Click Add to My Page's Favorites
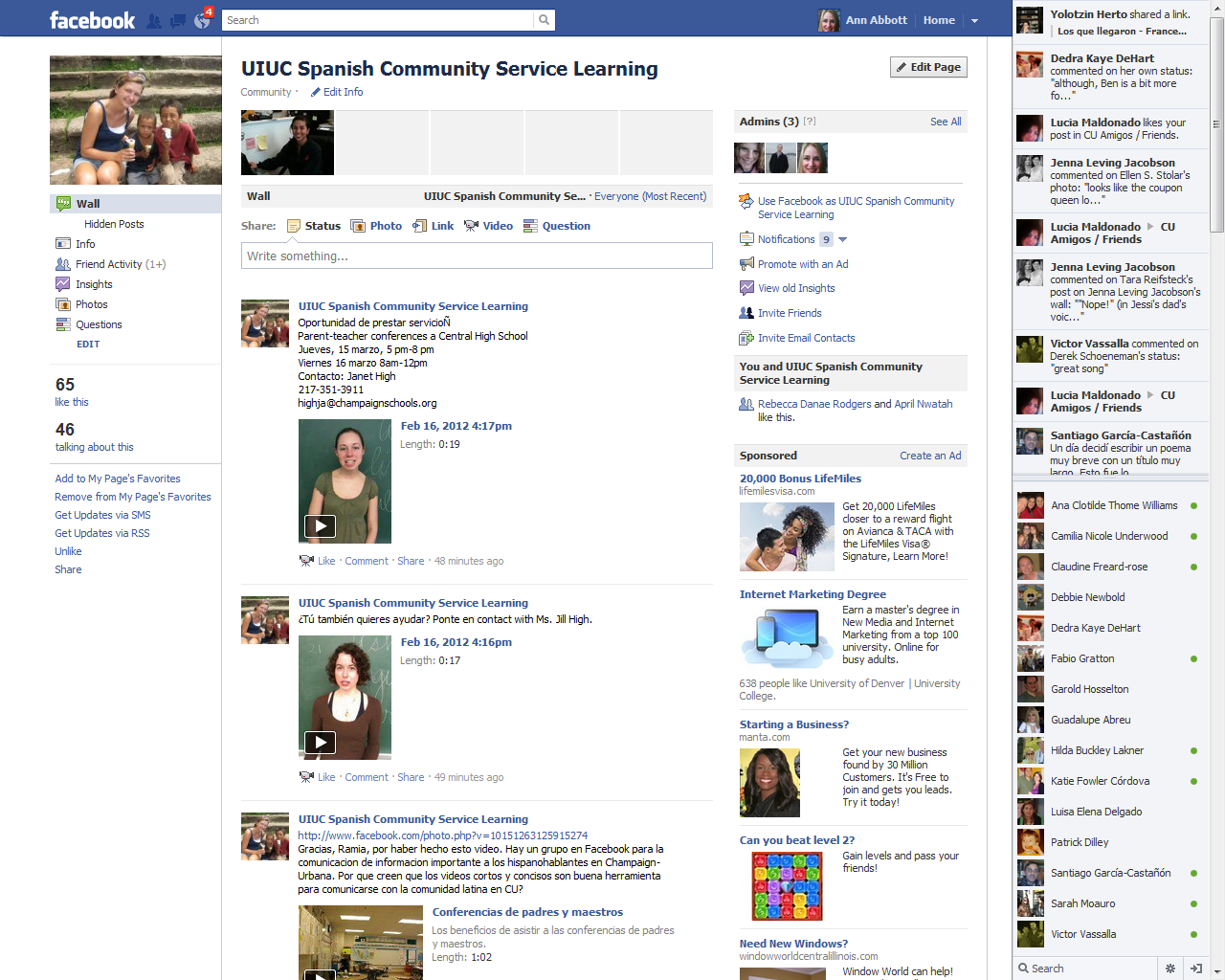The height and width of the screenshot is (980, 1225). point(118,479)
